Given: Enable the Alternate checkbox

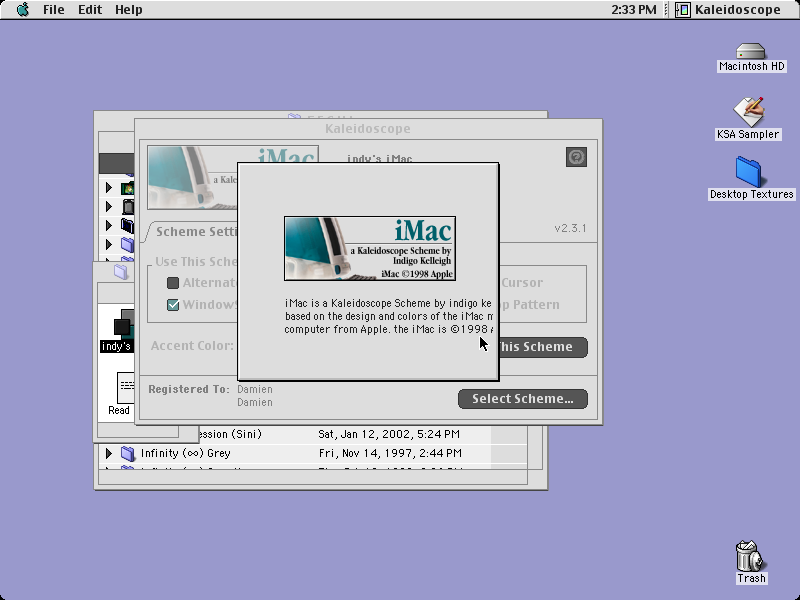Looking at the screenshot, I should point(173,283).
